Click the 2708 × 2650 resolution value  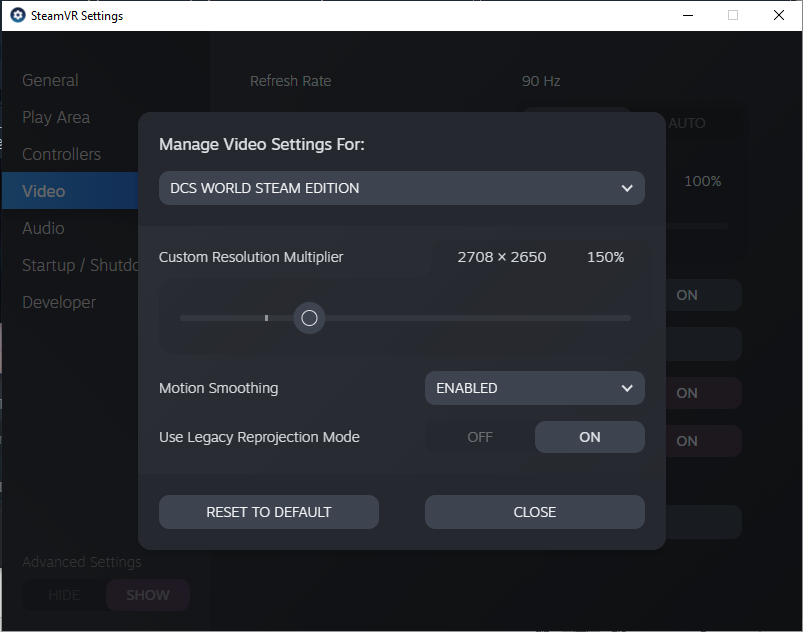pos(502,257)
